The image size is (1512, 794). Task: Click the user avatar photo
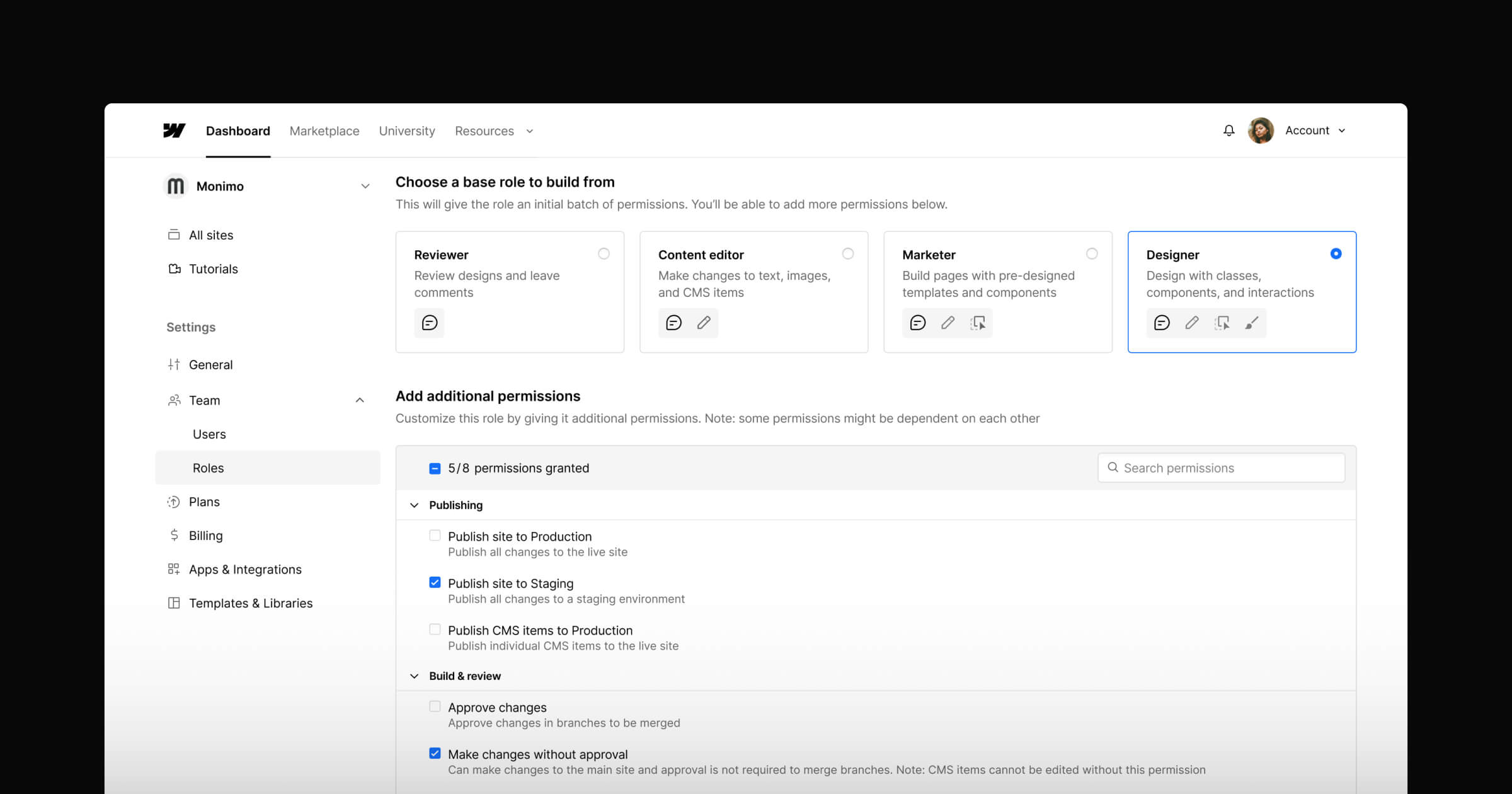(x=1261, y=130)
